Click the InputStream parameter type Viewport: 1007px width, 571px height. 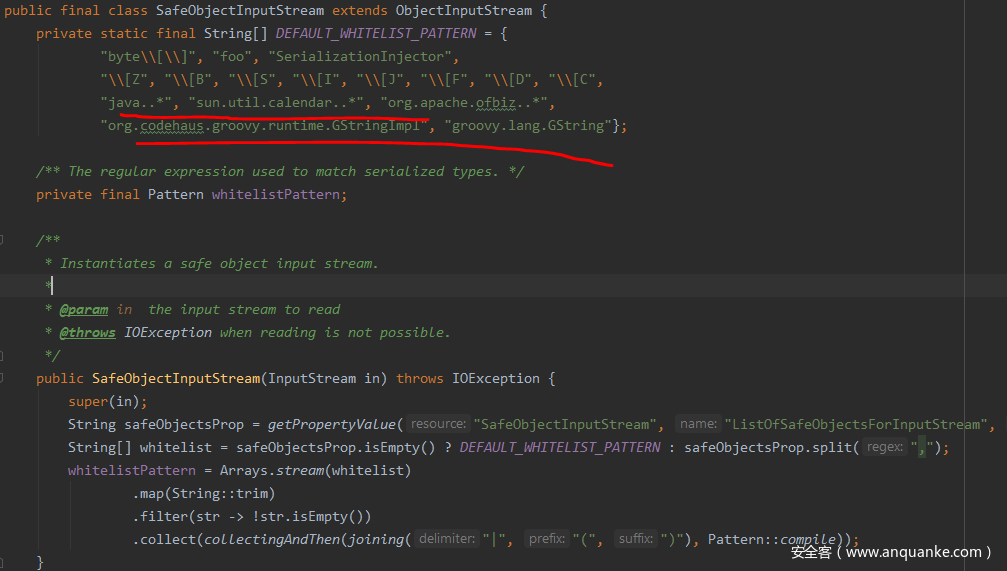(312, 378)
